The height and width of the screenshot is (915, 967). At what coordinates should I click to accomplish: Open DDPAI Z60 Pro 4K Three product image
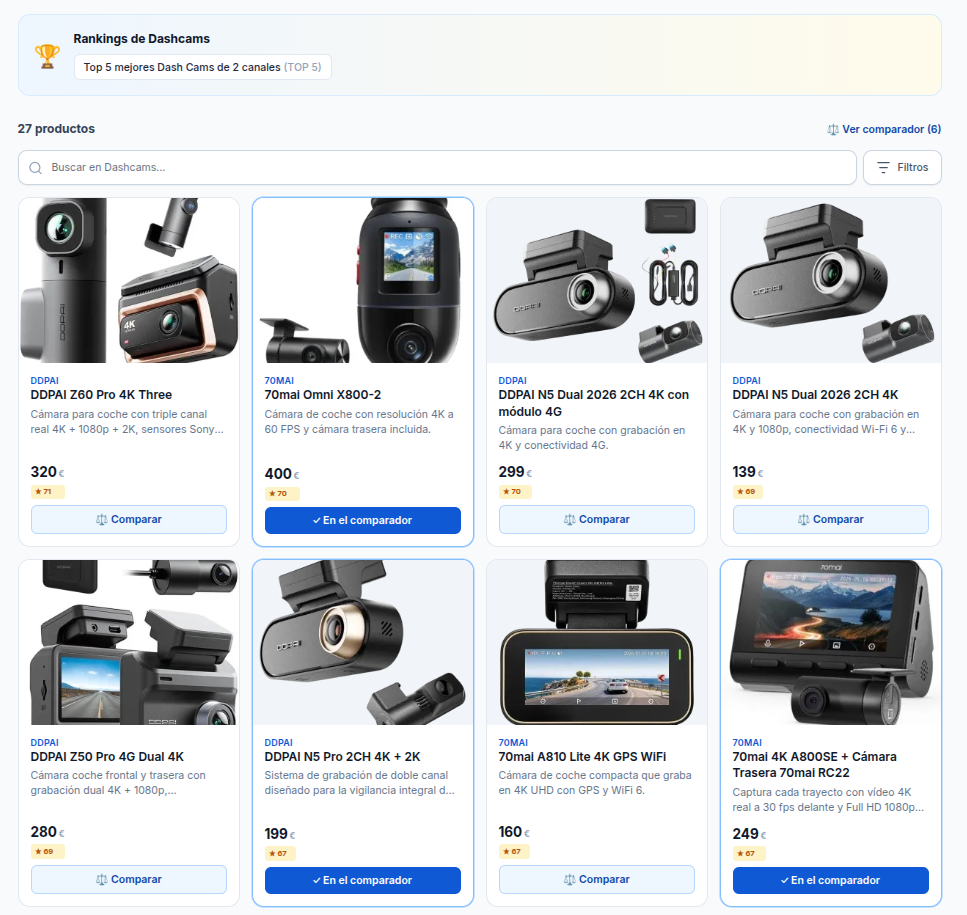[x=129, y=281]
